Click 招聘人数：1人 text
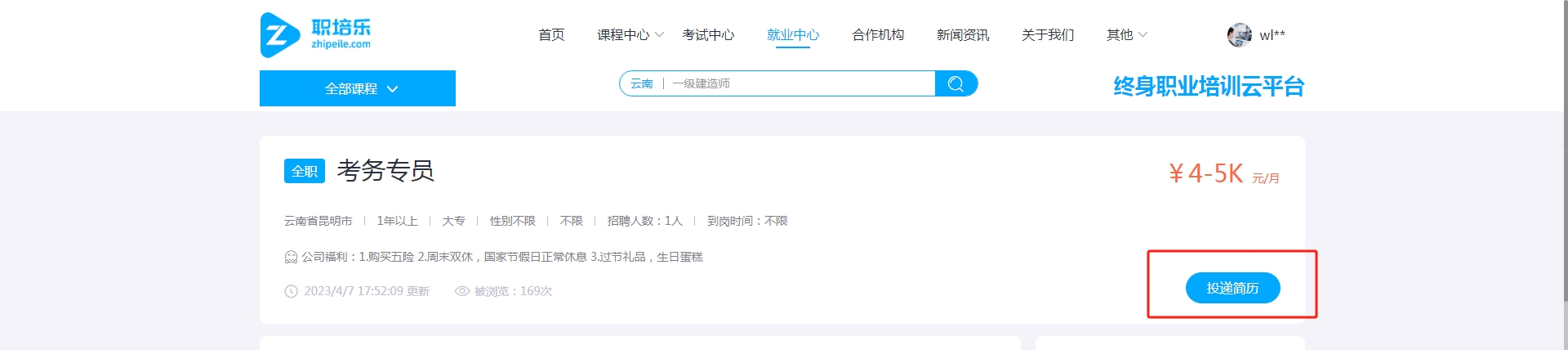The image size is (1568, 350). [x=645, y=221]
